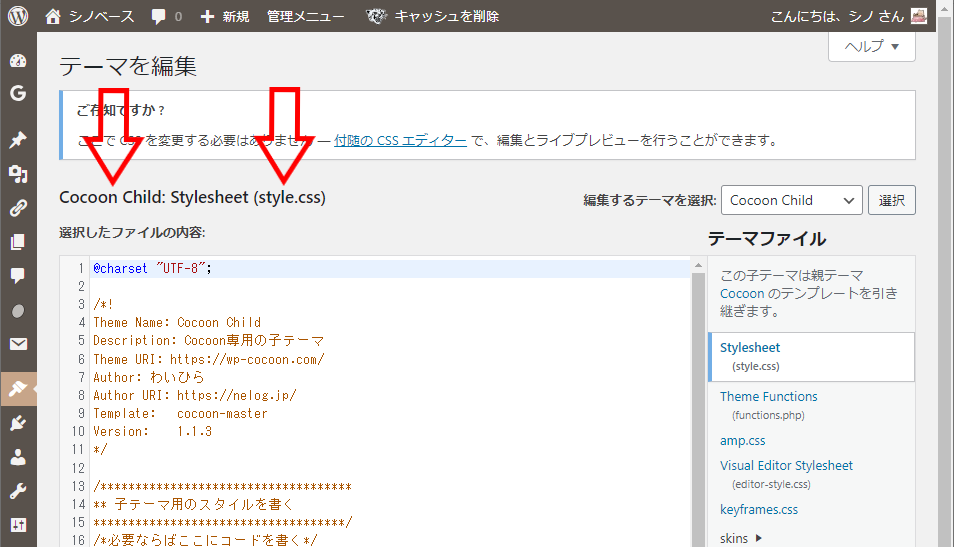Screen dimensions: 954x547
Task: Open Appearance via the paintbrush icon
Action: [x=18, y=389]
